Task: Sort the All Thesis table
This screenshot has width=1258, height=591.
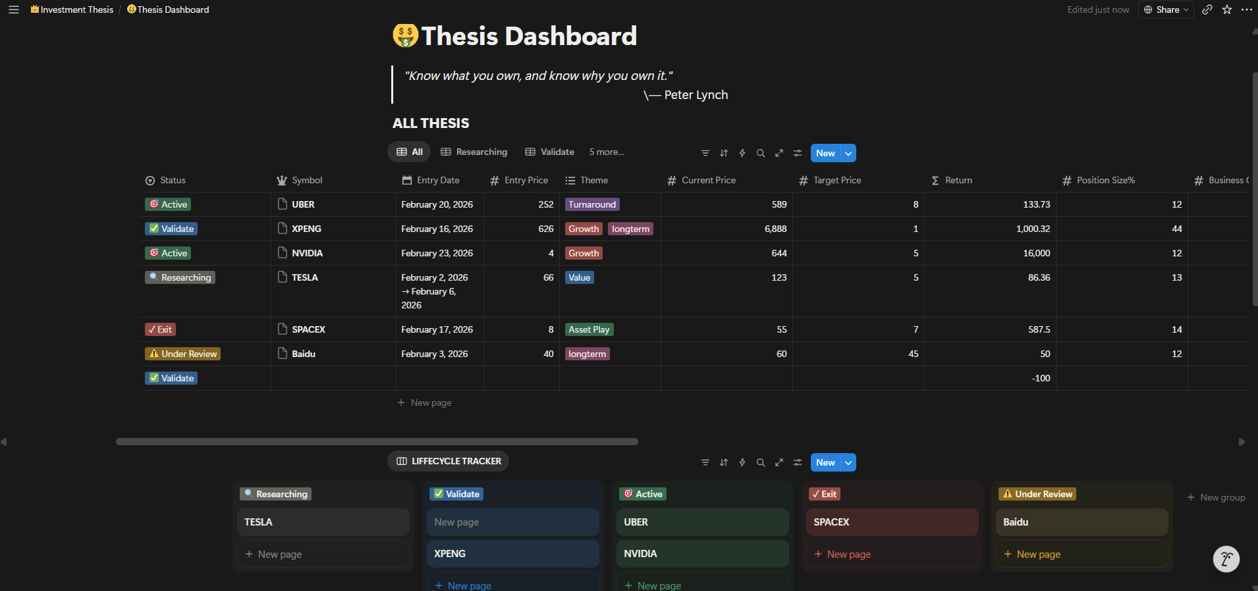Action: (x=724, y=153)
